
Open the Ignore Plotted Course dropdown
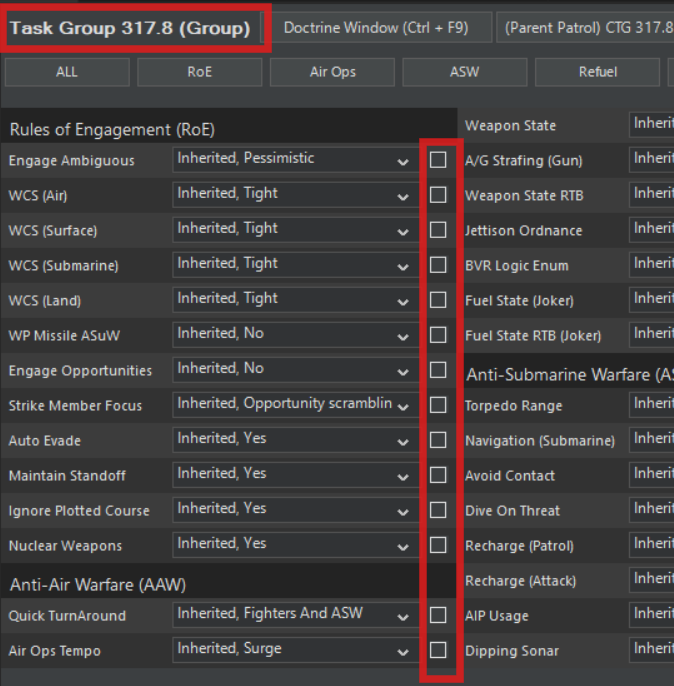(x=295, y=510)
